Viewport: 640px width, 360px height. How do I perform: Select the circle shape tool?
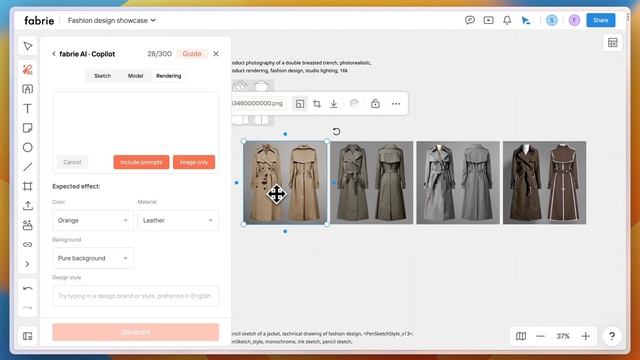28,147
